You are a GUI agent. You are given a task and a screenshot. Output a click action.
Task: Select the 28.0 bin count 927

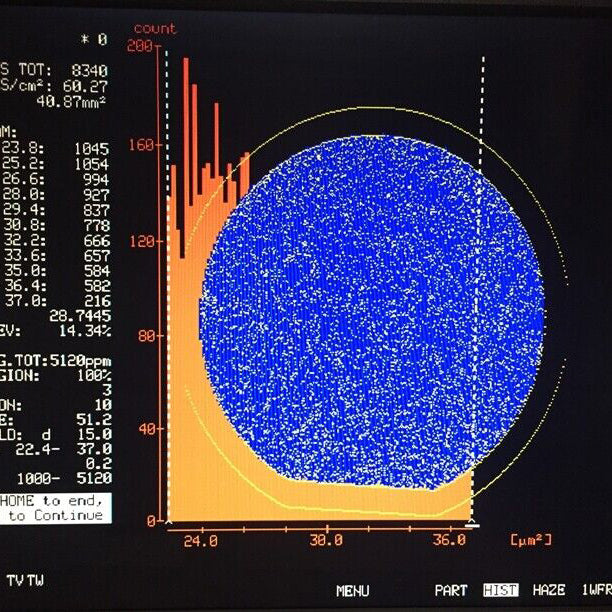click(x=96, y=195)
